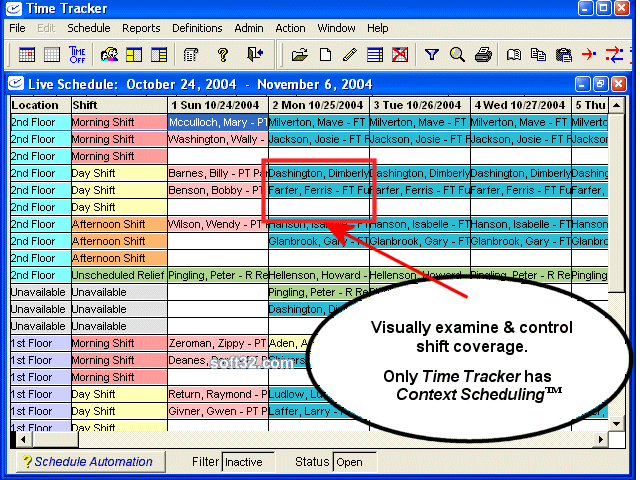Click the 3 Tue 10/26/2004 column header

[x=420, y=105]
